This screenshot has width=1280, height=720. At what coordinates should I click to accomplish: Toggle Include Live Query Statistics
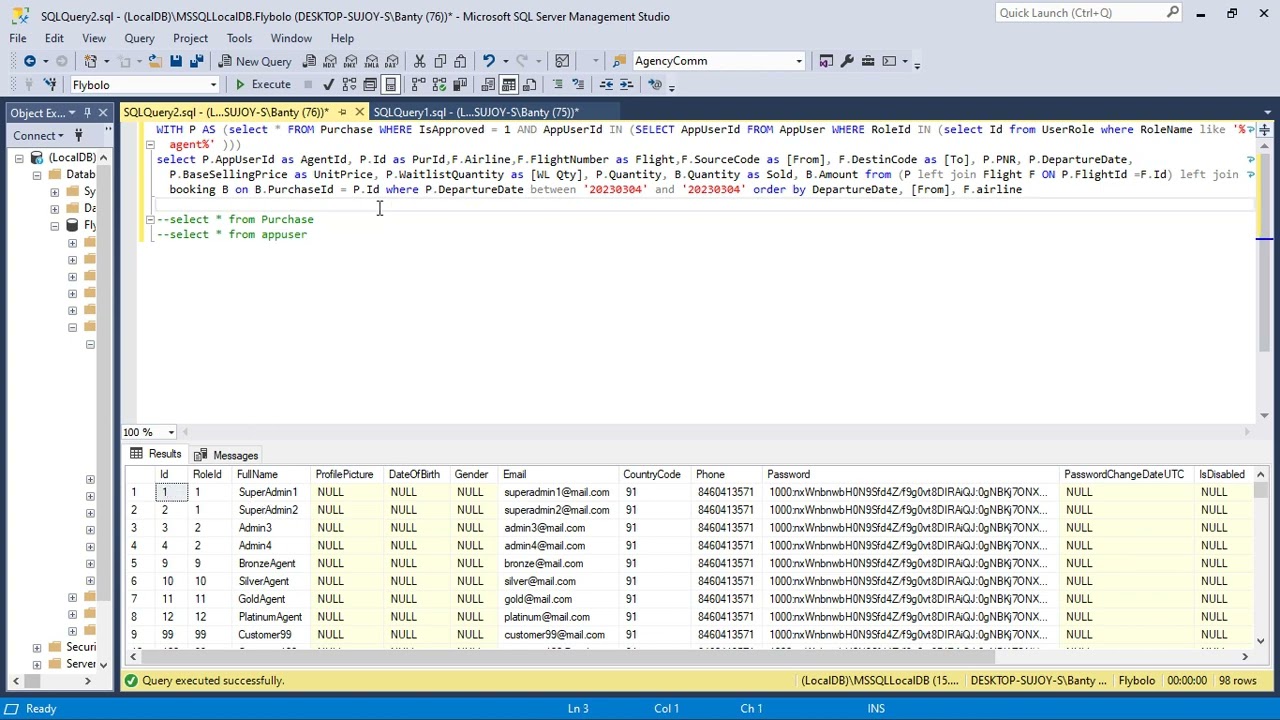(439, 85)
